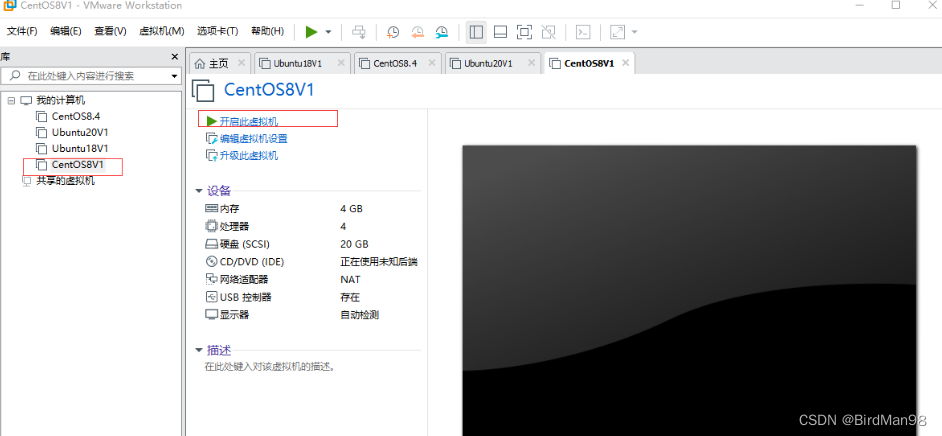Click the 正在使用未知后端 CD/DVD value
The image size is (942, 436).
(378, 262)
